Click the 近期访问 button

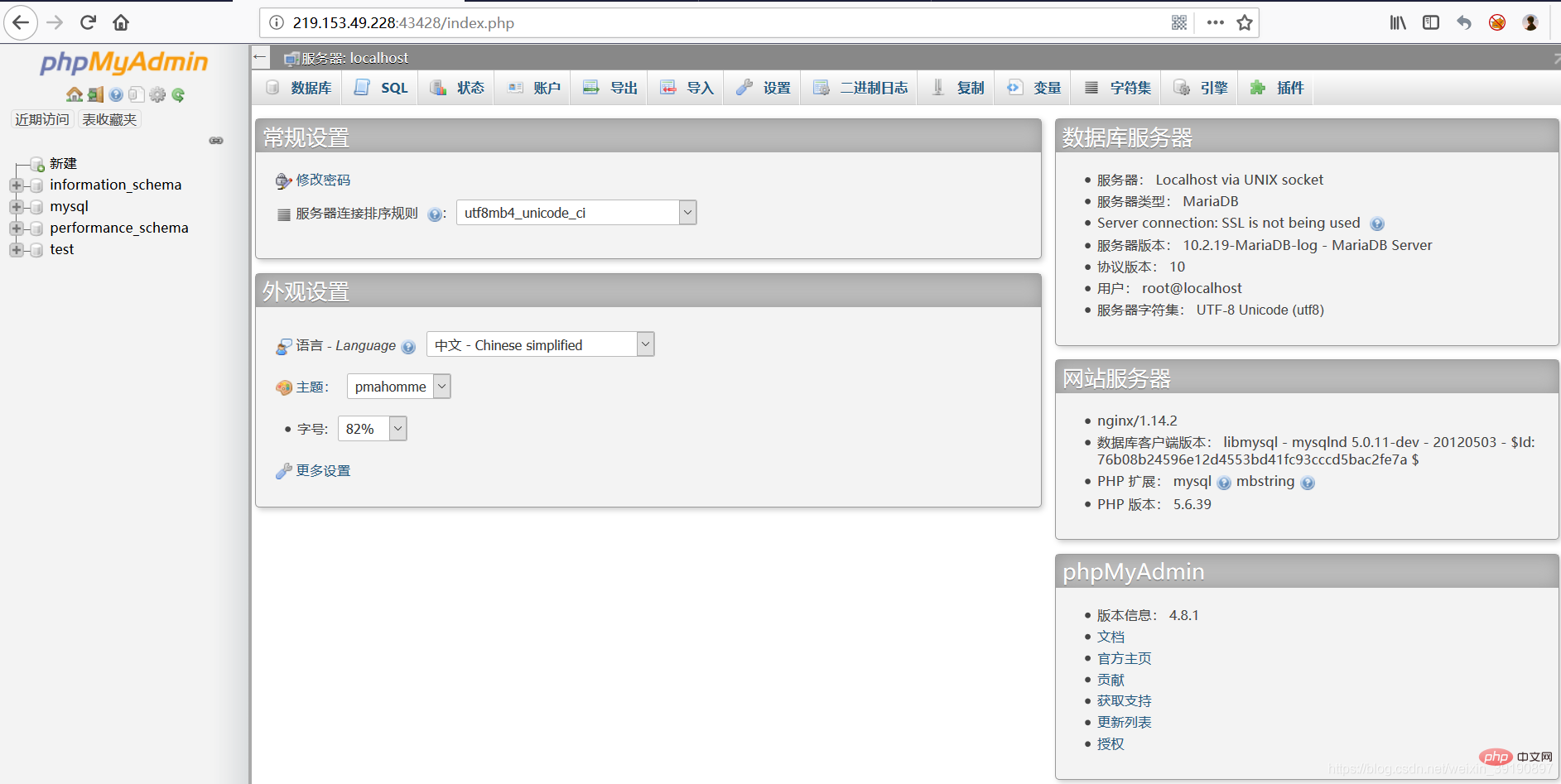(x=42, y=119)
